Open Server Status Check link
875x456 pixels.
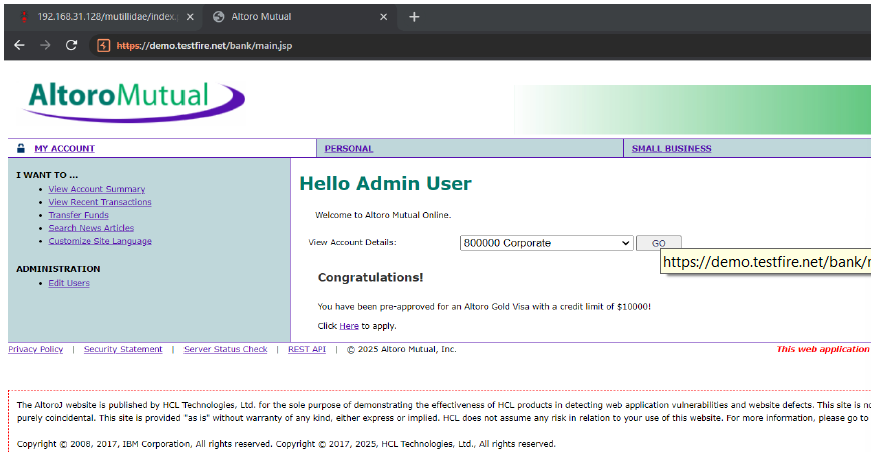pos(225,349)
